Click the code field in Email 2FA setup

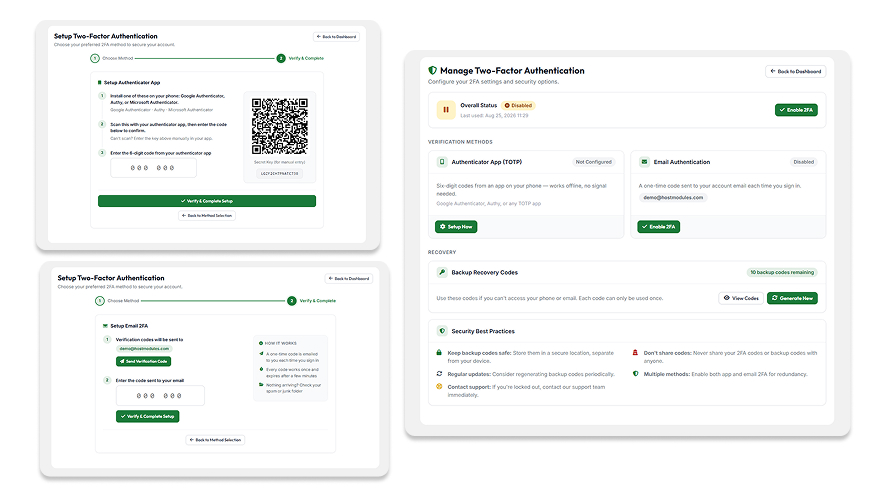point(160,396)
